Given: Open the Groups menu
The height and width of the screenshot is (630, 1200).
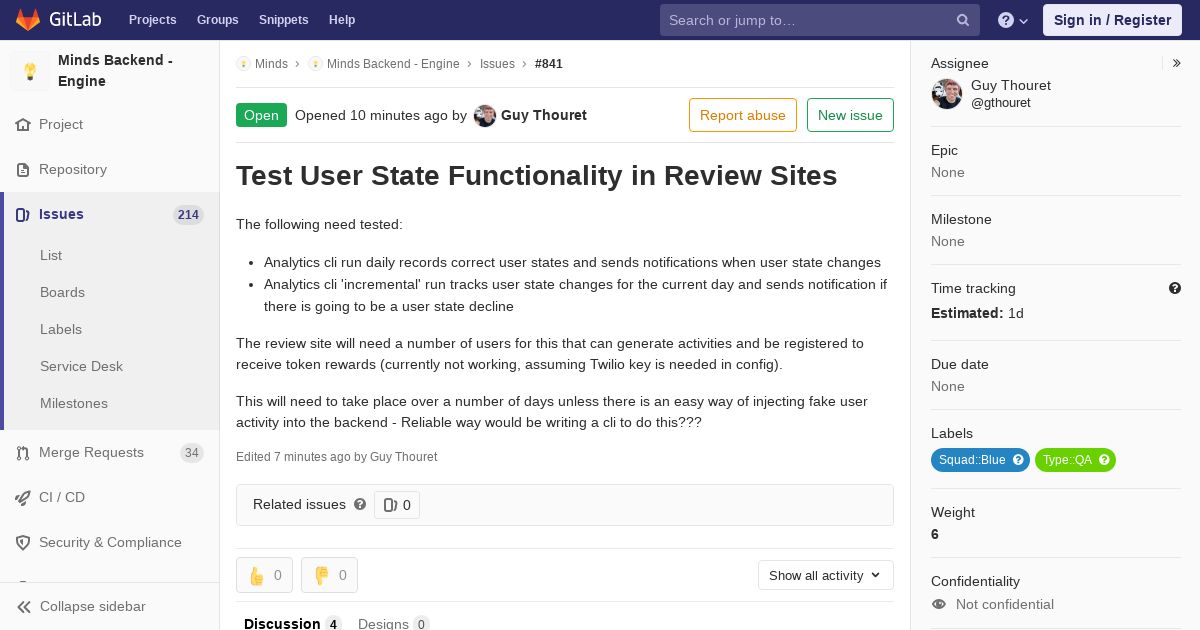Looking at the screenshot, I should (x=217, y=20).
